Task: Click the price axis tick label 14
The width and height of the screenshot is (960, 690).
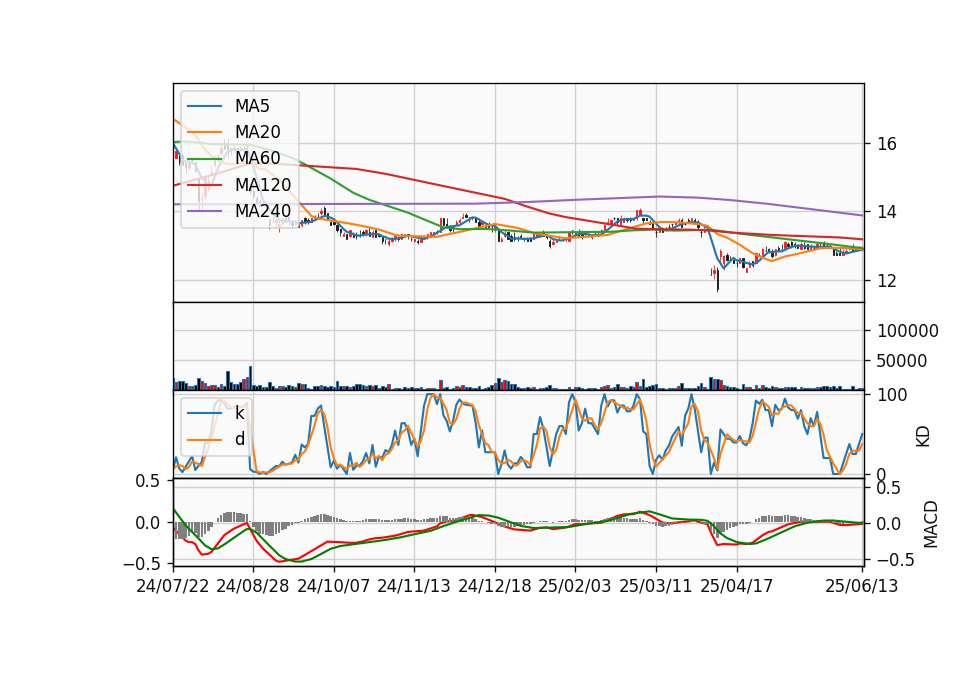Action: pos(887,212)
